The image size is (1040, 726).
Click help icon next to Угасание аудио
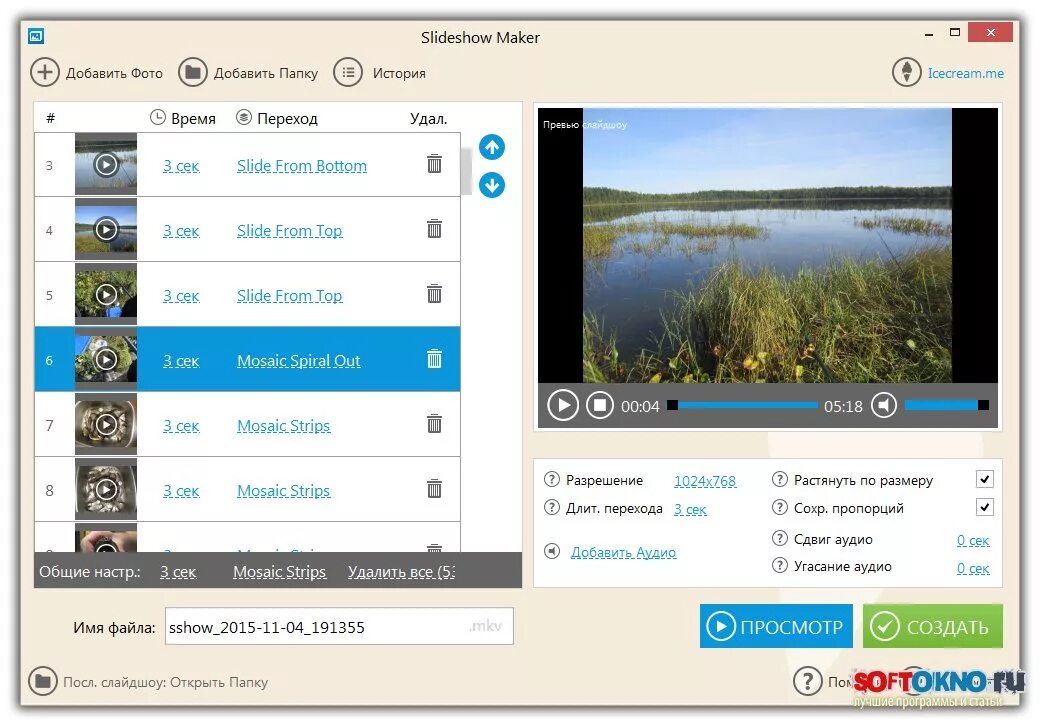[x=780, y=566]
